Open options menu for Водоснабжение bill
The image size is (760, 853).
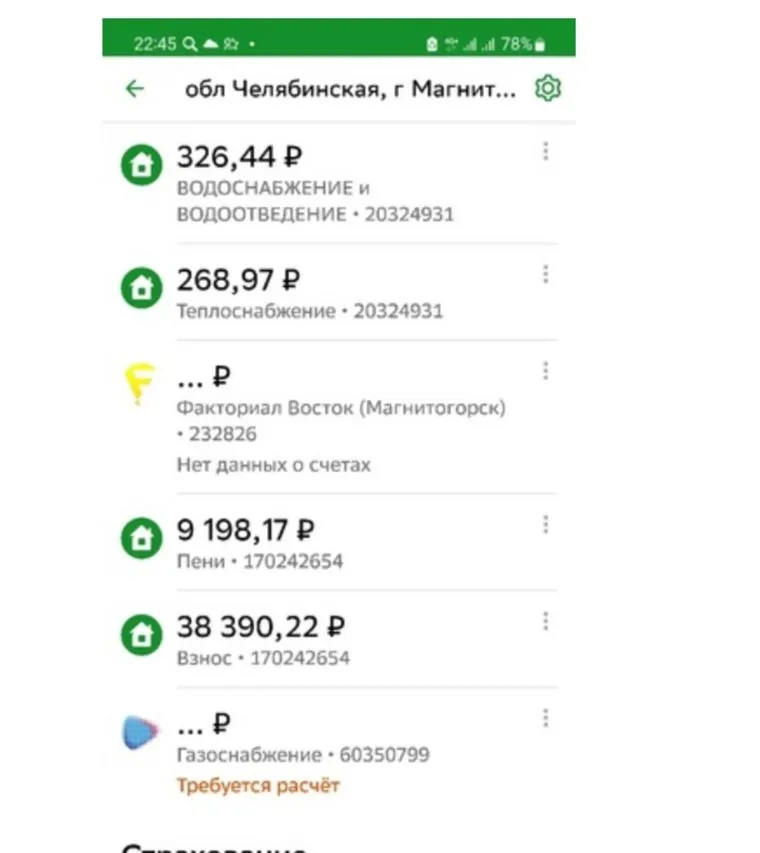point(545,151)
